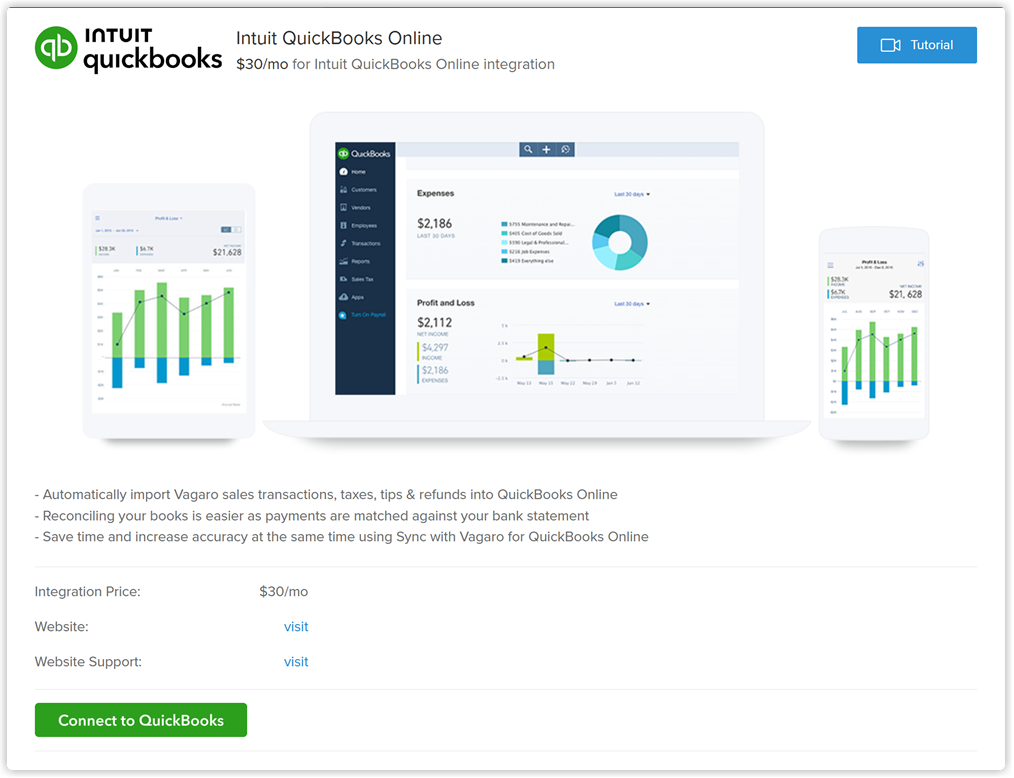The image size is (1014, 778).
Task: Open the Website visit link
Action: coord(296,627)
